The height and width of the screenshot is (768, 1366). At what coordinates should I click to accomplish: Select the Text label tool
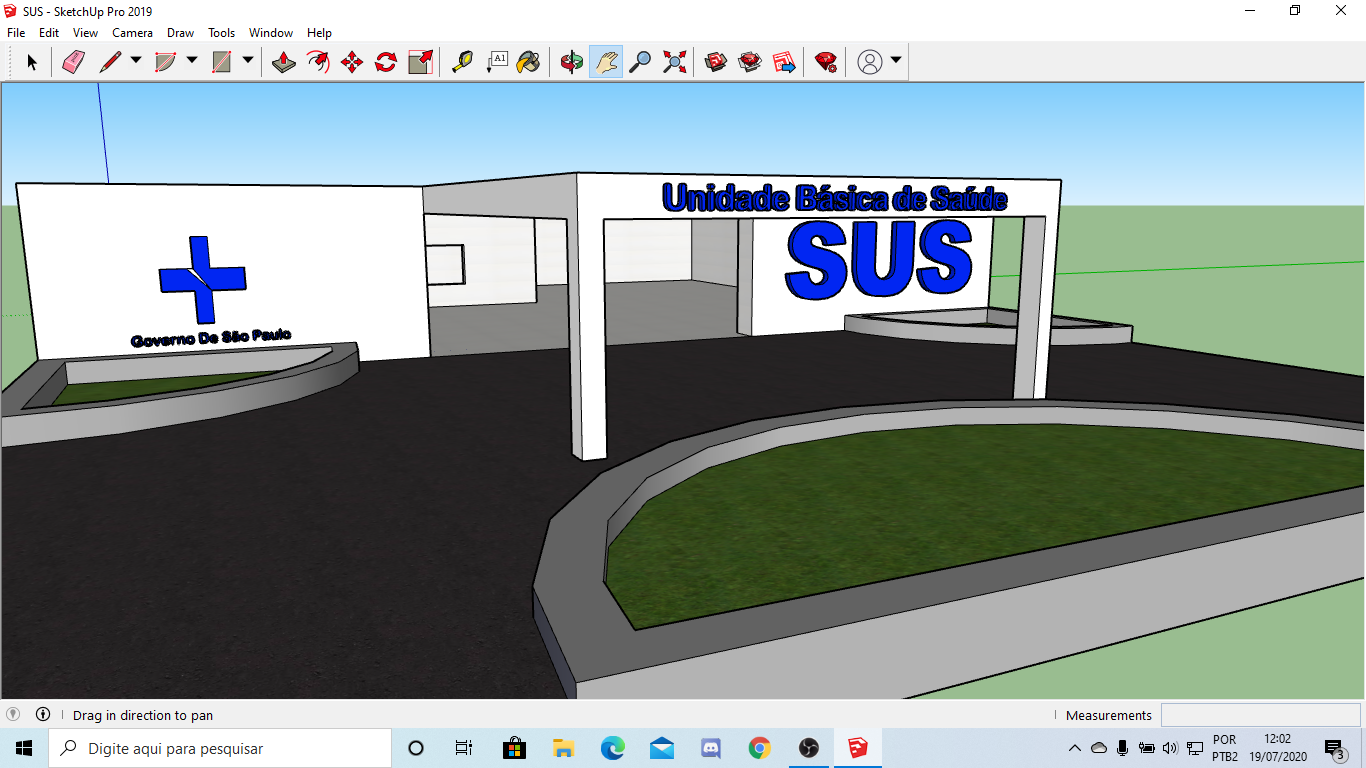497,62
